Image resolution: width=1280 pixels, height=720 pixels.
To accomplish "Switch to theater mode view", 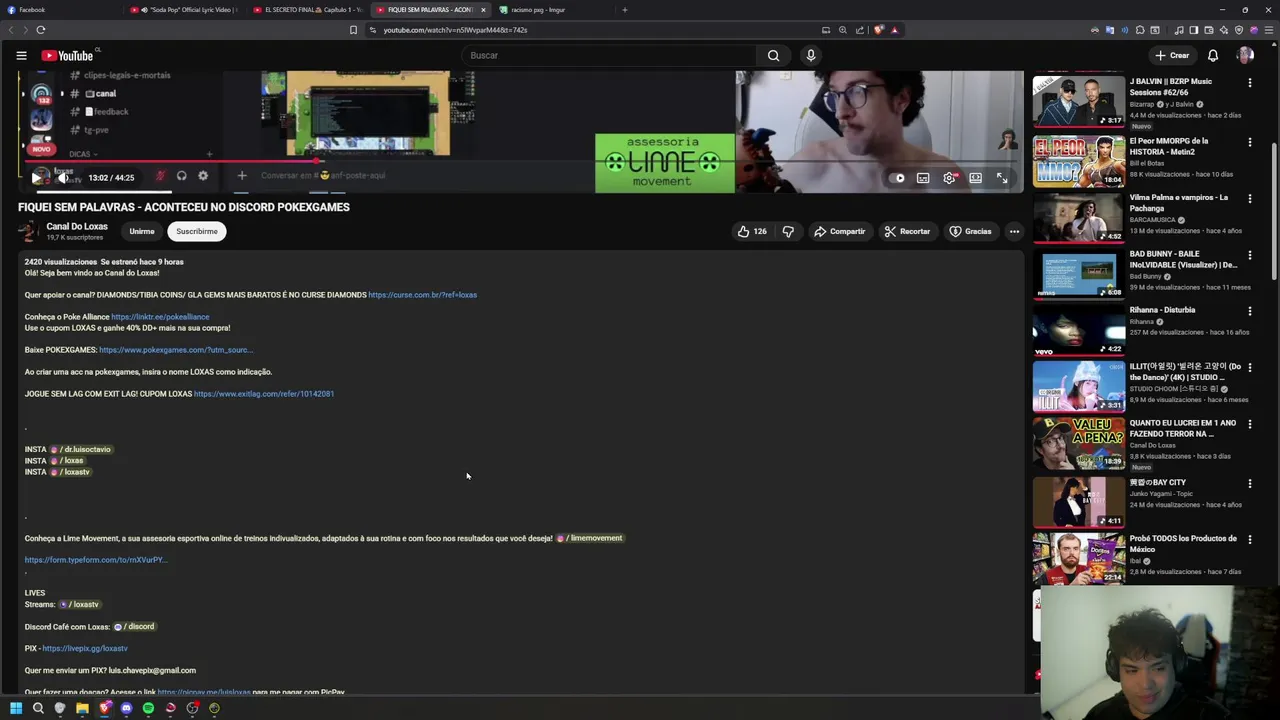I will 975,178.
